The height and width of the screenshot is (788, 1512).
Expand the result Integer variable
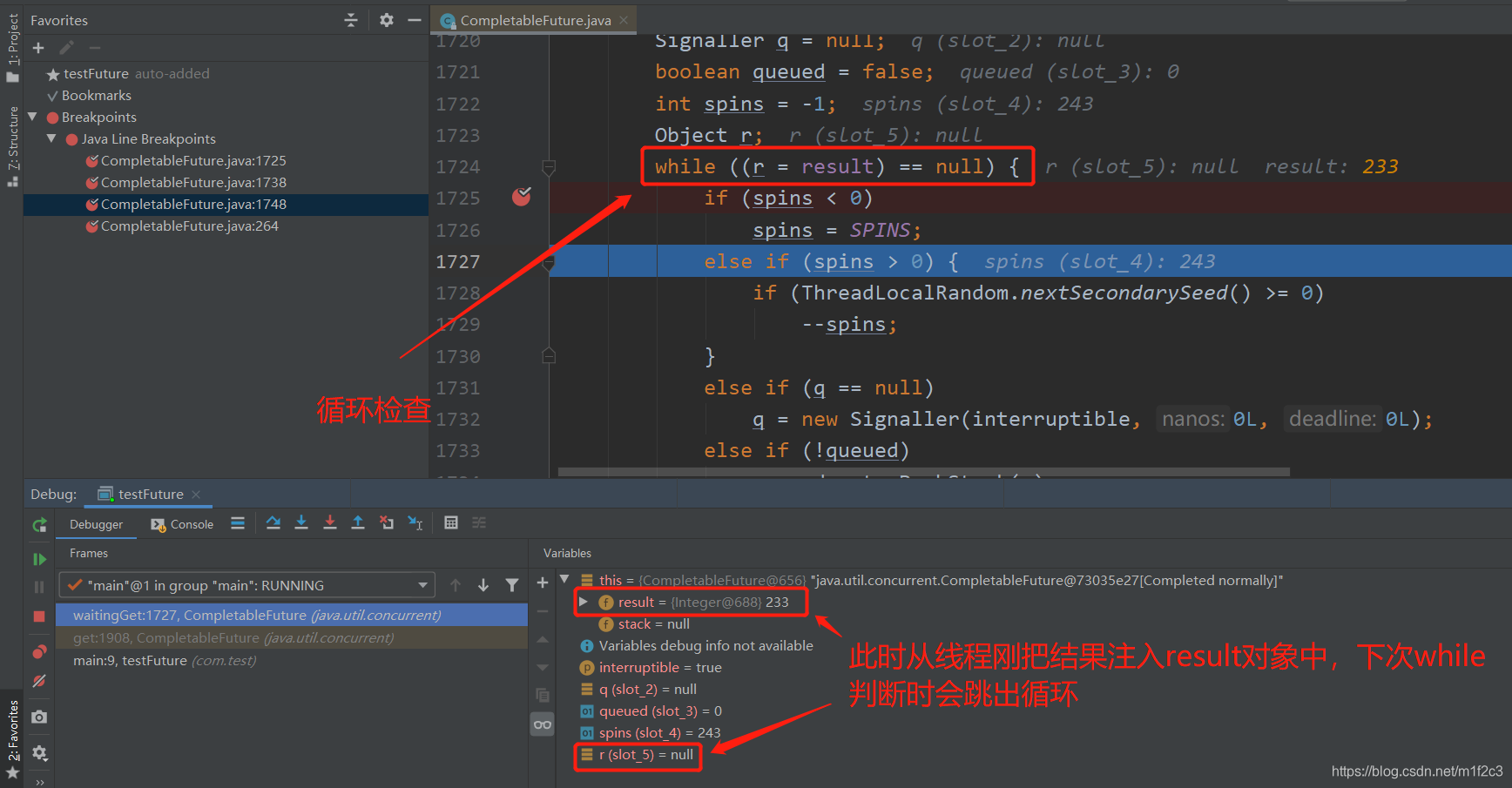point(584,602)
